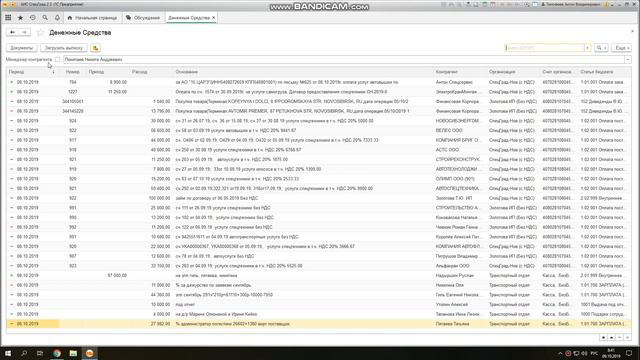
Task: Go back with the left arrow button
Action: click(13, 32)
